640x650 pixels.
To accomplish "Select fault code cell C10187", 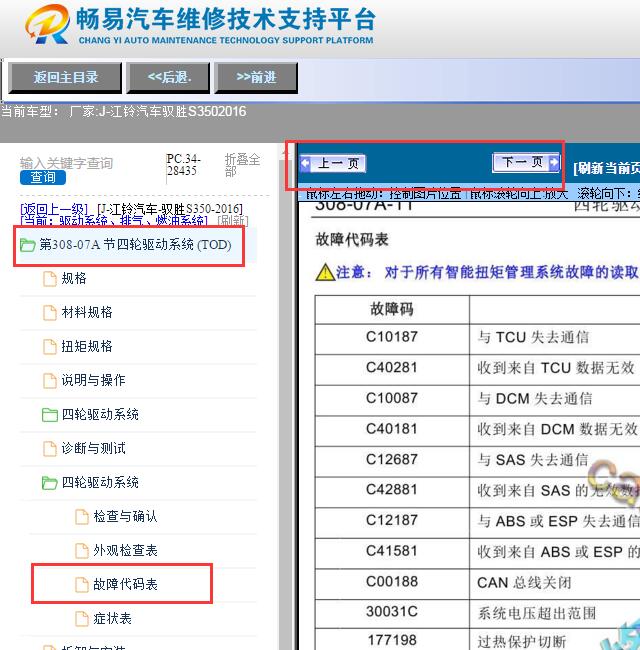I will click(x=392, y=337).
